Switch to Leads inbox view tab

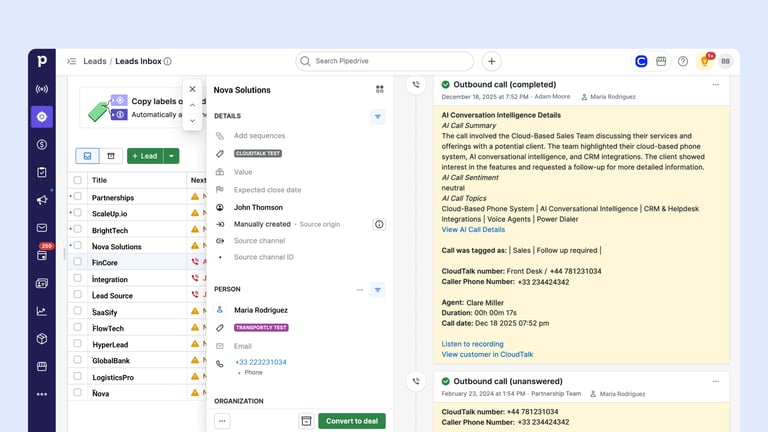[x=87, y=156]
